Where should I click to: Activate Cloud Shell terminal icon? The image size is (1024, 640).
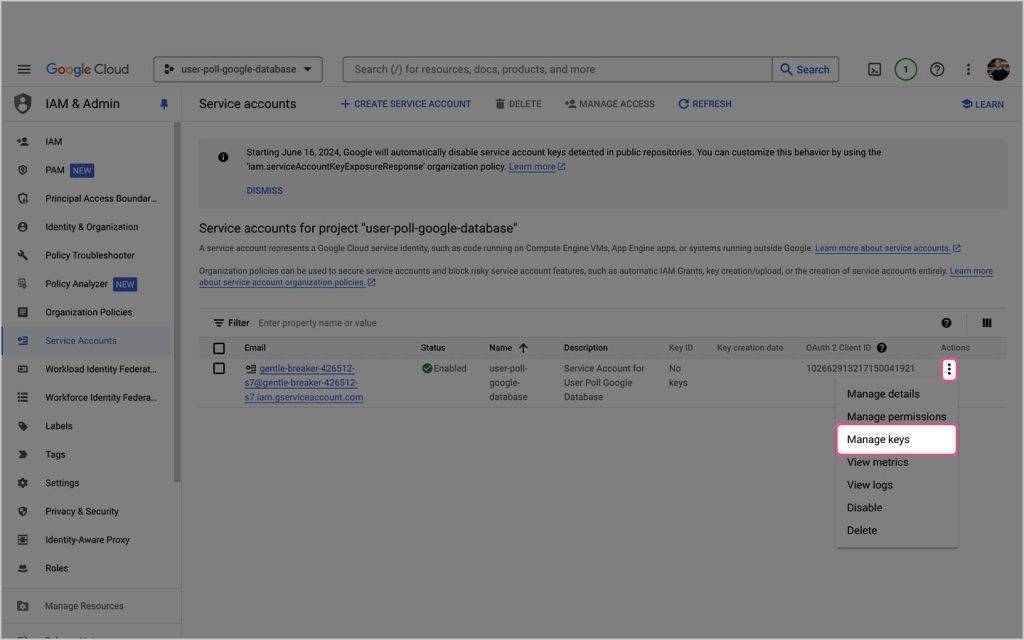click(874, 69)
